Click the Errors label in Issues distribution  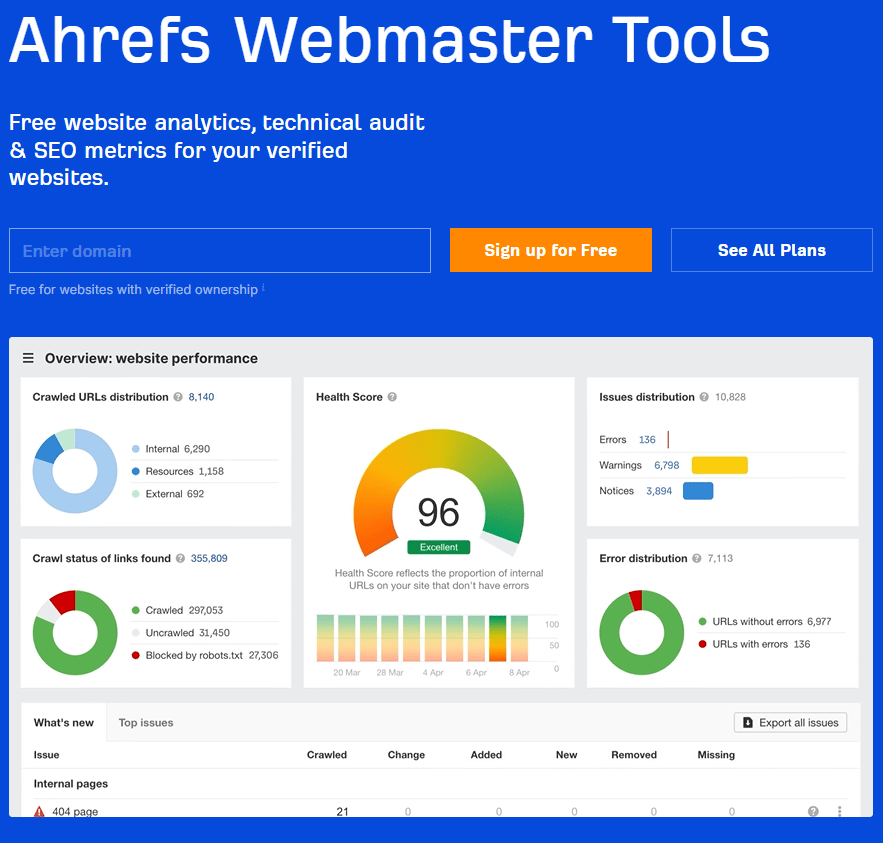pos(613,440)
